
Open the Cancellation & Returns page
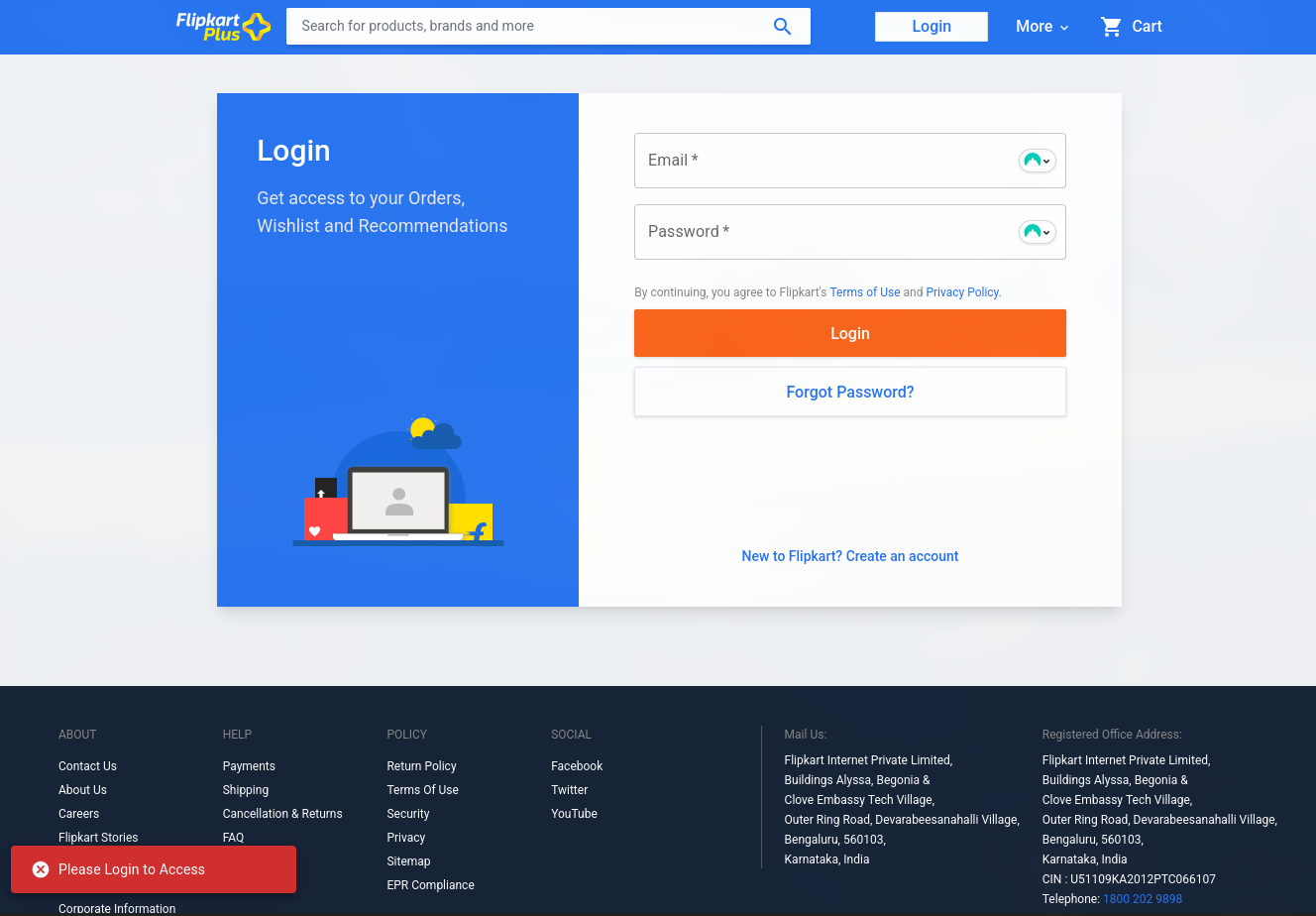point(282,813)
